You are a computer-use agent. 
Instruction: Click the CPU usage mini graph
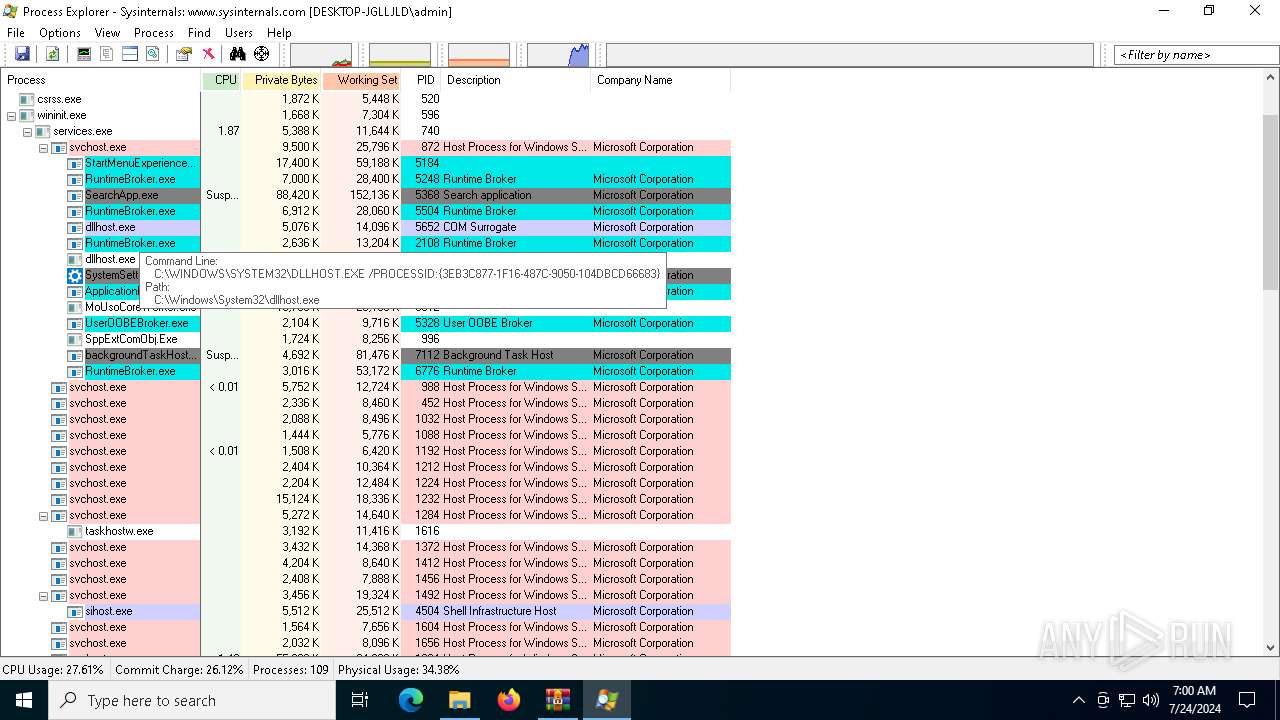coord(321,55)
